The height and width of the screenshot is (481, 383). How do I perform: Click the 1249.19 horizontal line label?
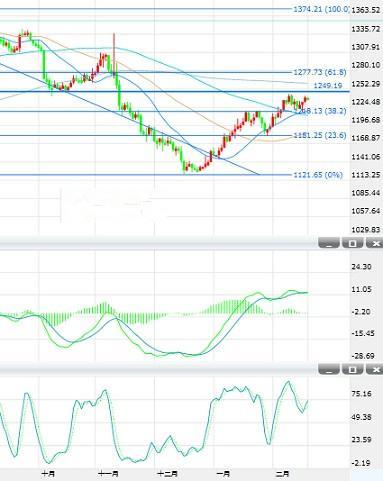[x=328, y=86]
